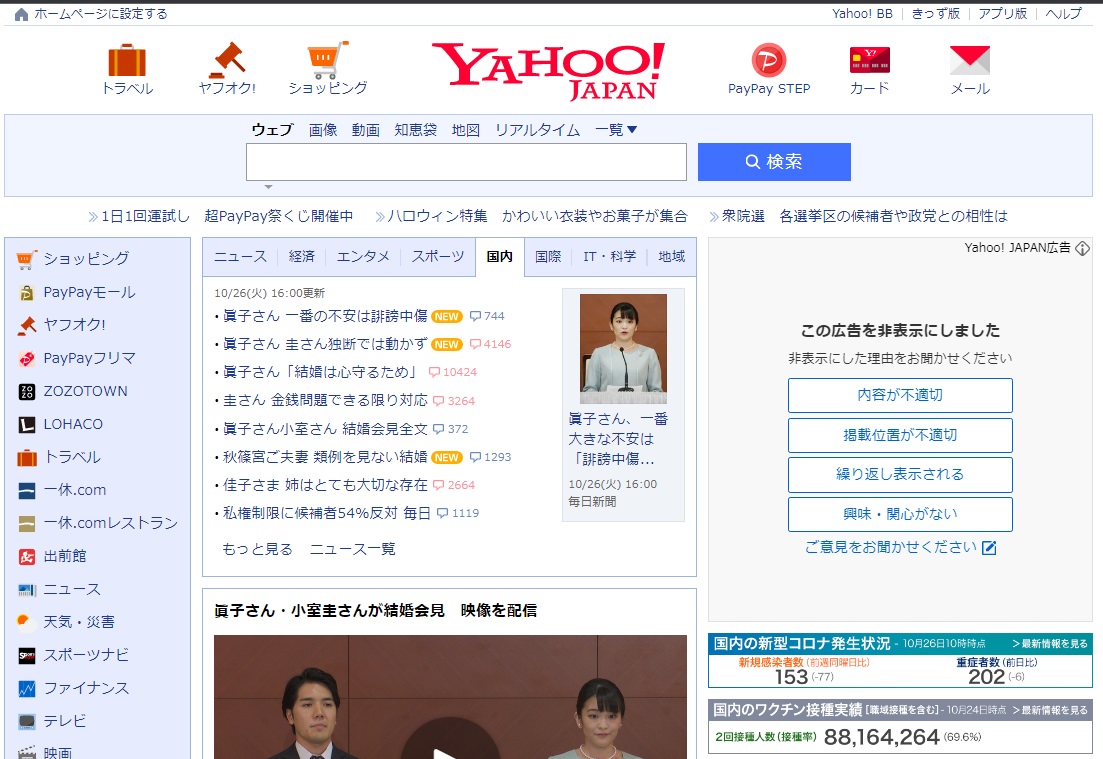Open the Yahoo Auctions gavel icon in header
Viewport: 1103px width, 759px height.
coord(227,60)
